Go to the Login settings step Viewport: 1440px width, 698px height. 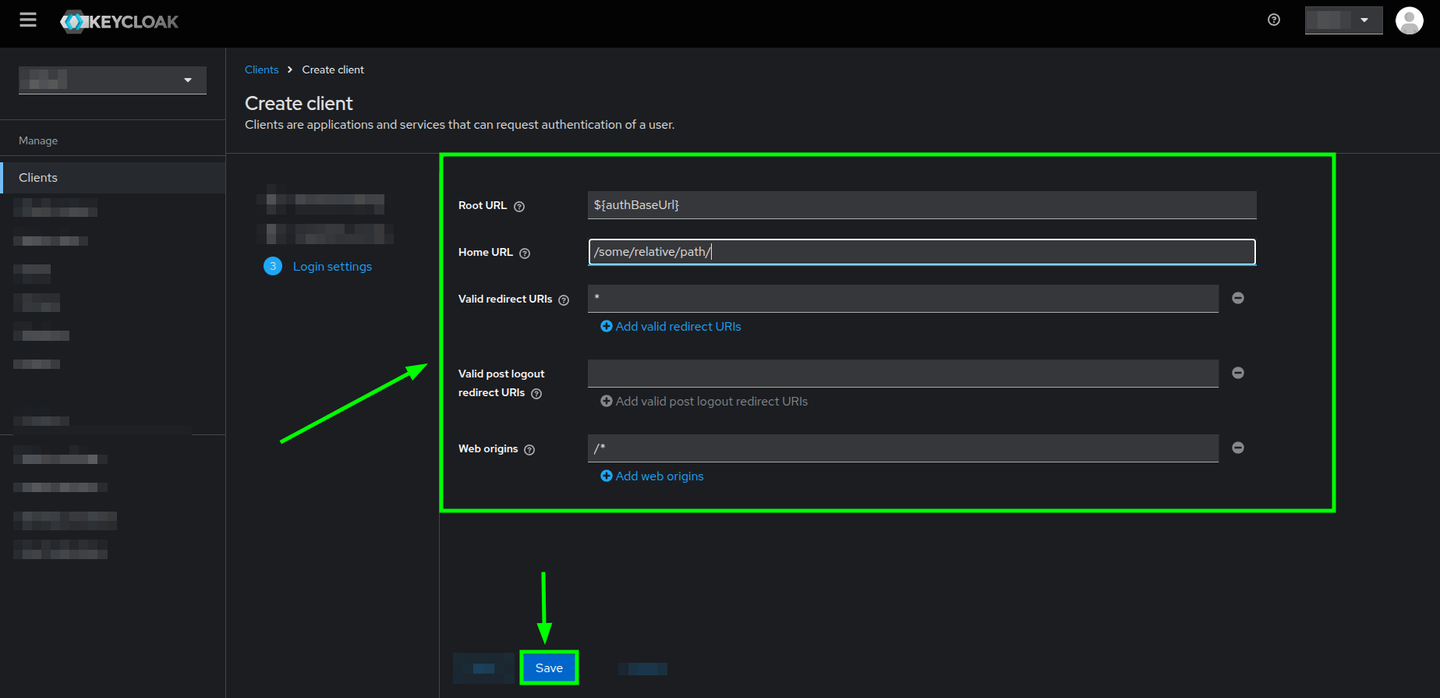[x=332, y=266]
